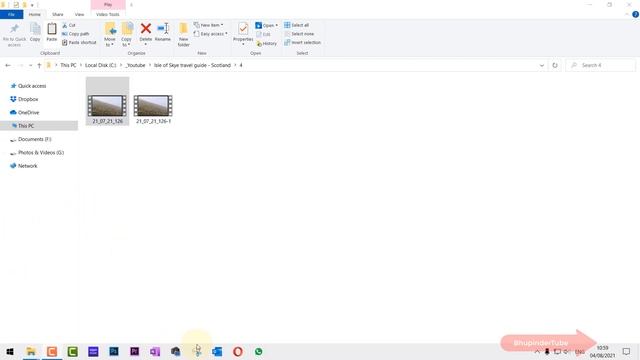640x360 pixels.
Task: Create a New folder
Action: point(184,35)
